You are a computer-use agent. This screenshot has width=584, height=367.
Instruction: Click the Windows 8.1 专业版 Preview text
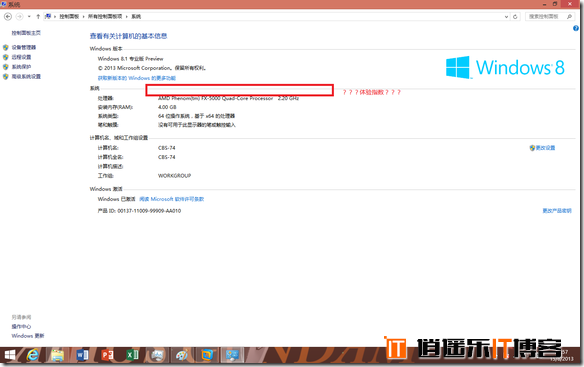coord(131,58)
